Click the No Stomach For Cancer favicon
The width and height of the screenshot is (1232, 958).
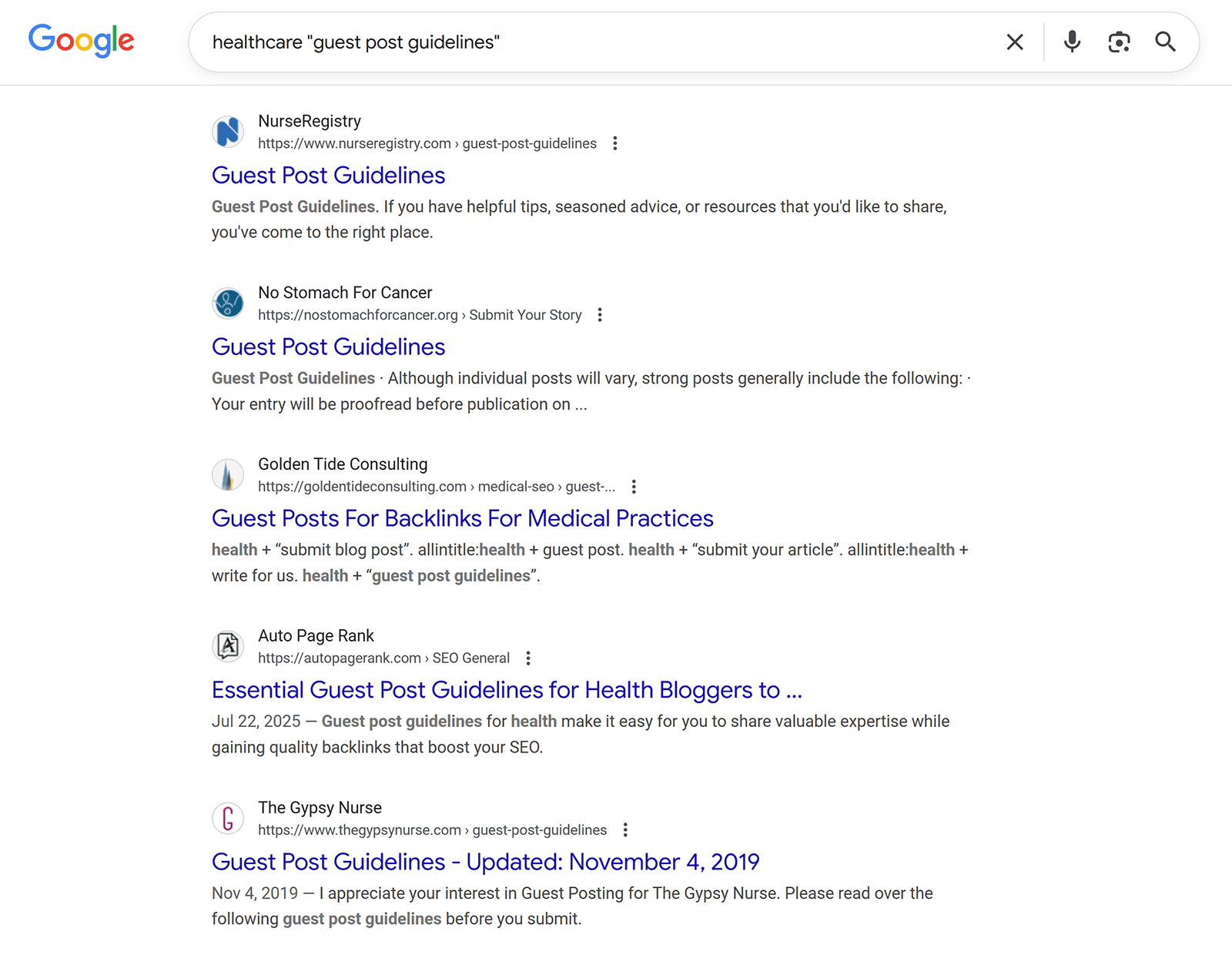(x=227, y=303)
